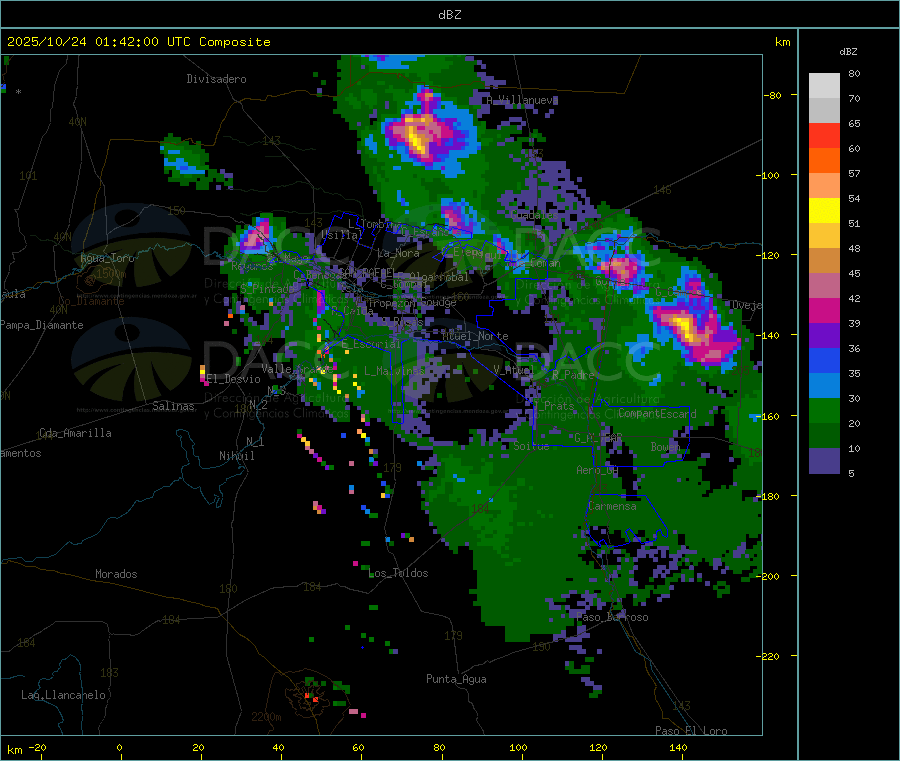Click the Pampa_Diamante place label

pos(41,325)
